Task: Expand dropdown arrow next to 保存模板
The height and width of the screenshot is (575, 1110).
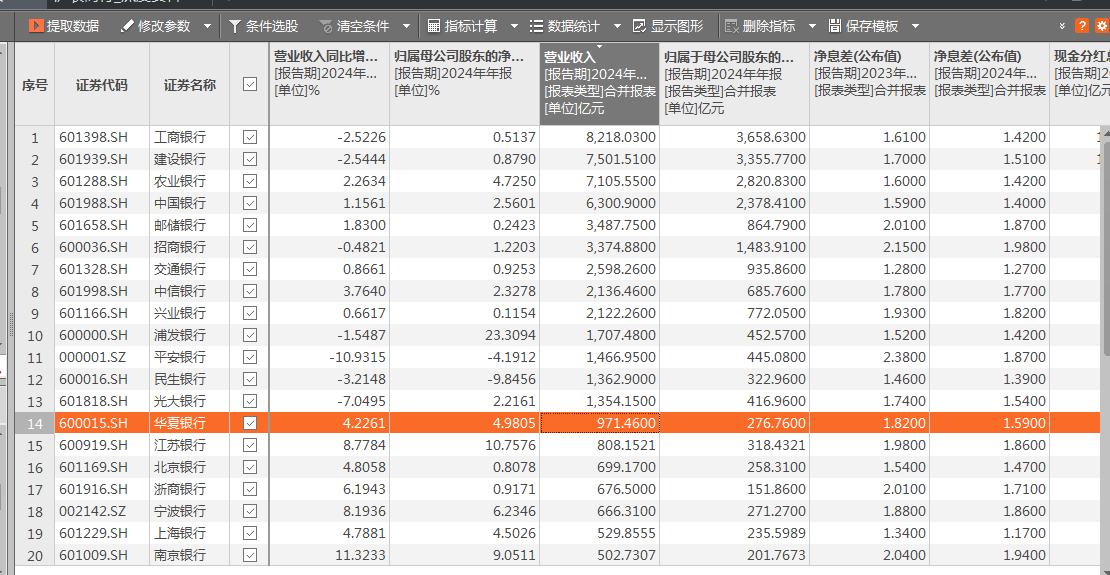Action: click(915, 27)
